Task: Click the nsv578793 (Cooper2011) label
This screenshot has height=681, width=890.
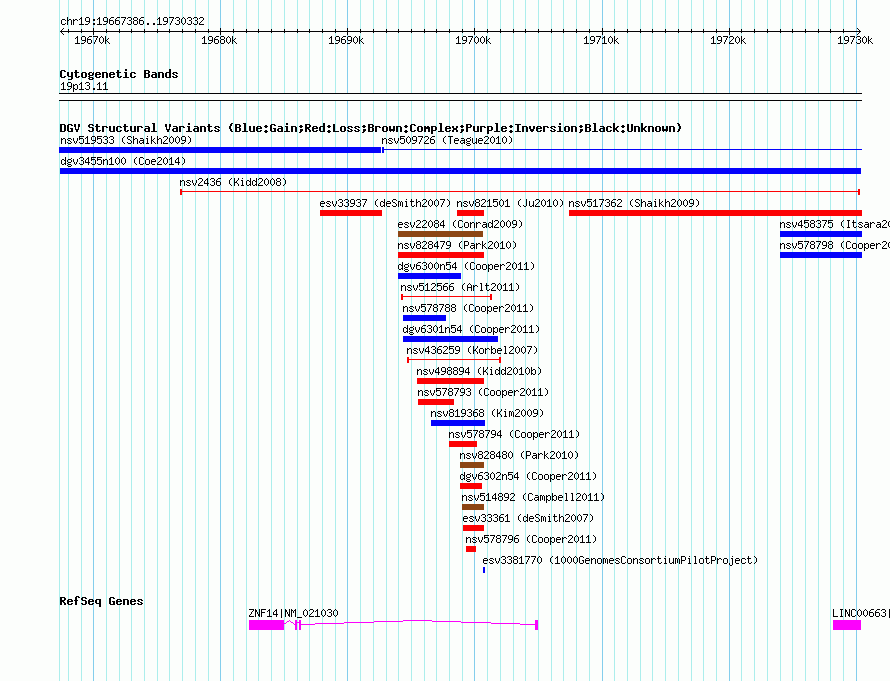Action: [483, 392]
